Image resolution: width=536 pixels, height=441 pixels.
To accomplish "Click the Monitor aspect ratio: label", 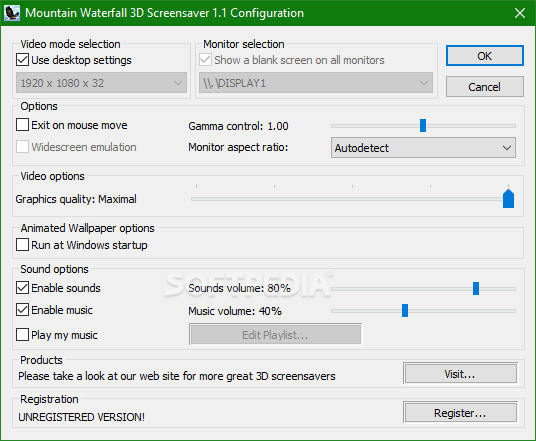I will (238, 147).
